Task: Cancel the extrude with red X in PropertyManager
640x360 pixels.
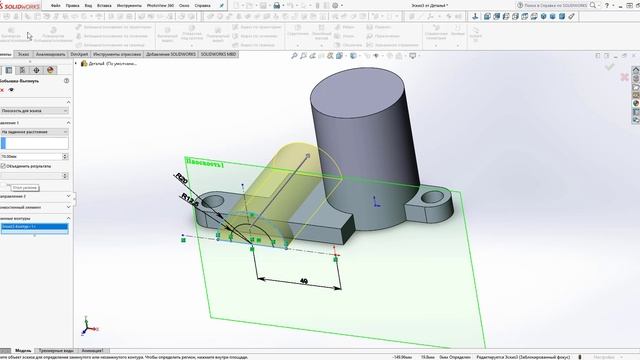Action: click(2, 90)
